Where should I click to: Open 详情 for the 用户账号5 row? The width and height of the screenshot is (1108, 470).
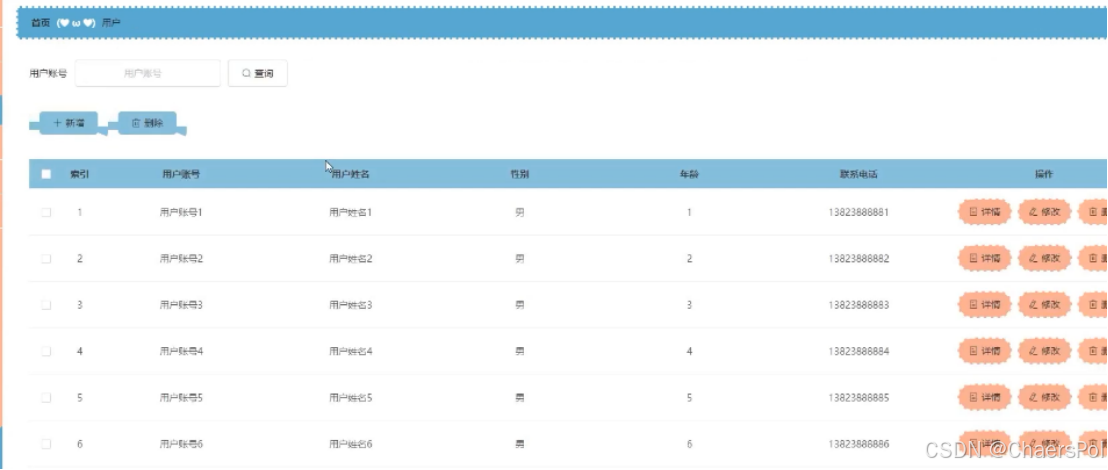tap(985, 398)
